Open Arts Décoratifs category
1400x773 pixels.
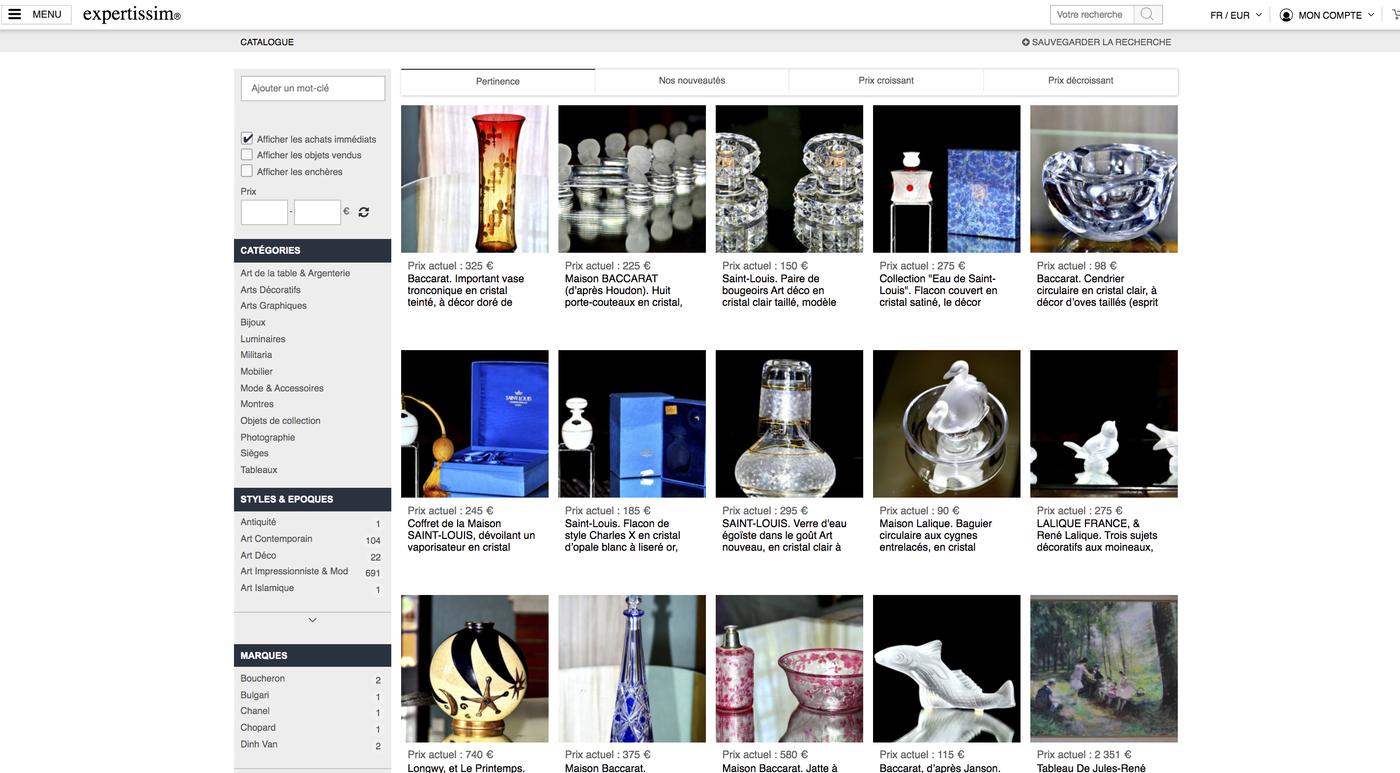point(270,290)
